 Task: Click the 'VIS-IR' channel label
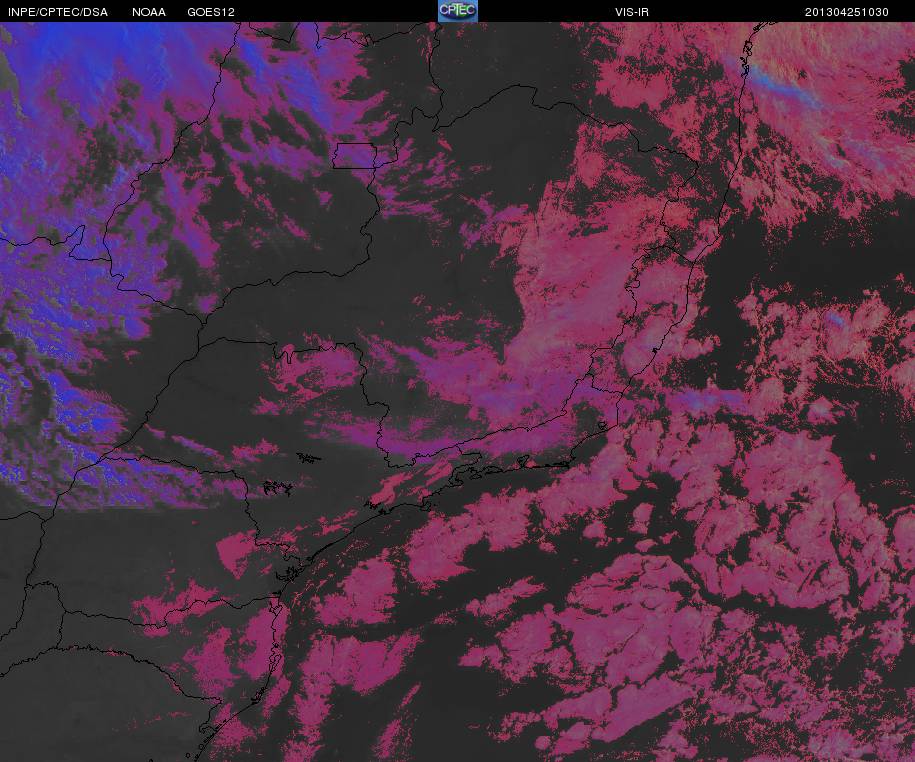point(632,12)
